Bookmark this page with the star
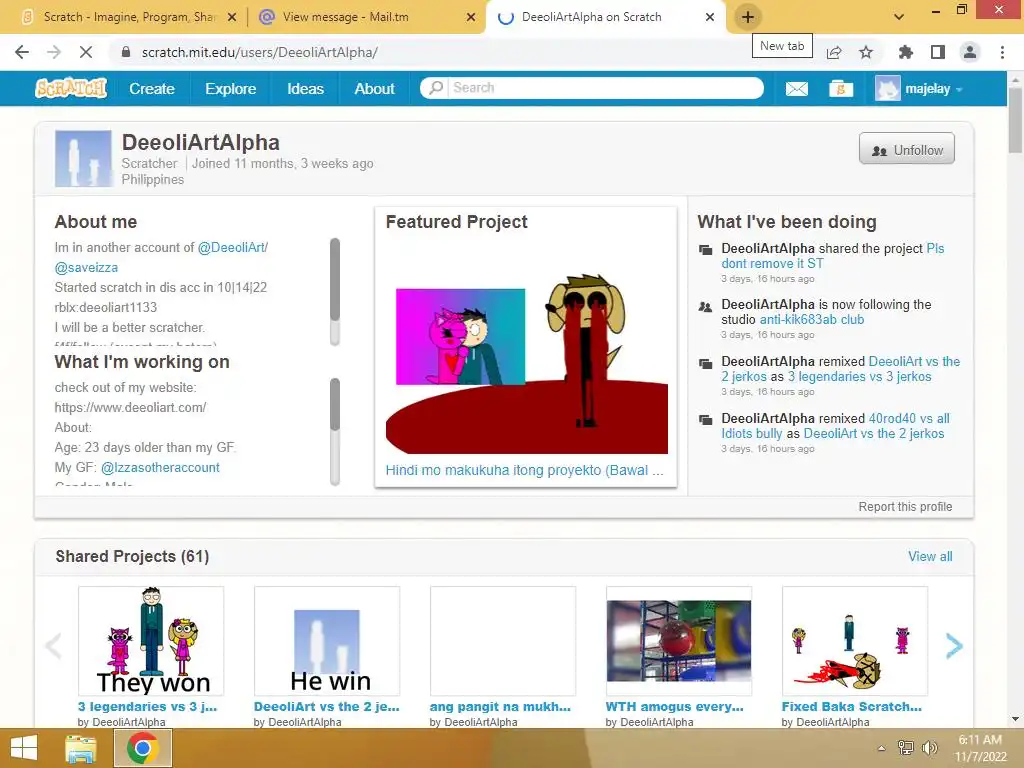Viewport: 1024px width, 768px height. (866, 52)
